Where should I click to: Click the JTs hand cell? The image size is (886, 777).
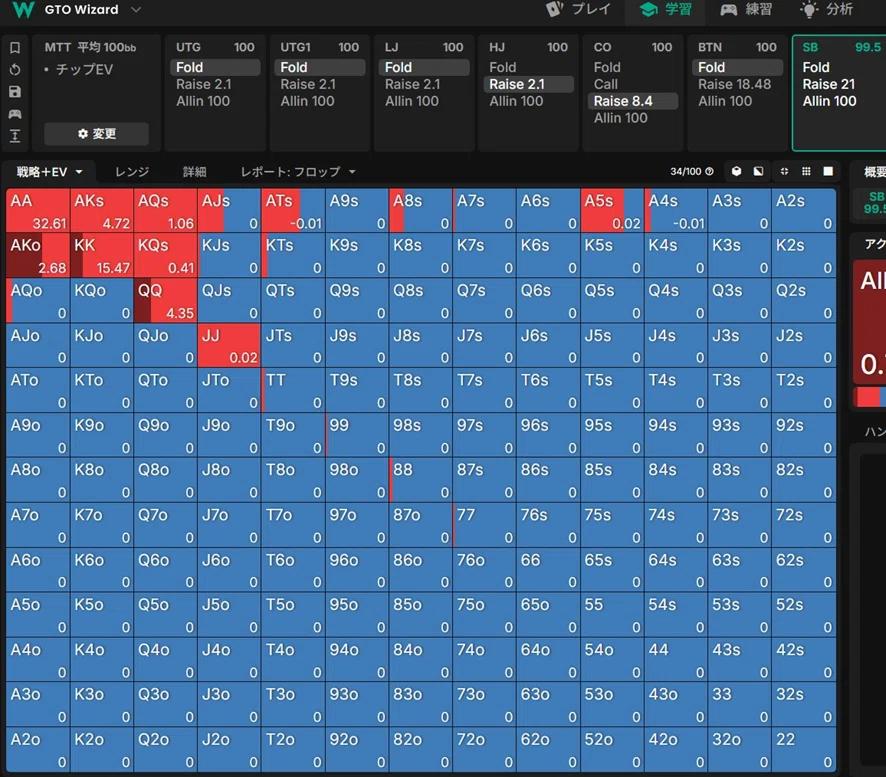point(293,345)
